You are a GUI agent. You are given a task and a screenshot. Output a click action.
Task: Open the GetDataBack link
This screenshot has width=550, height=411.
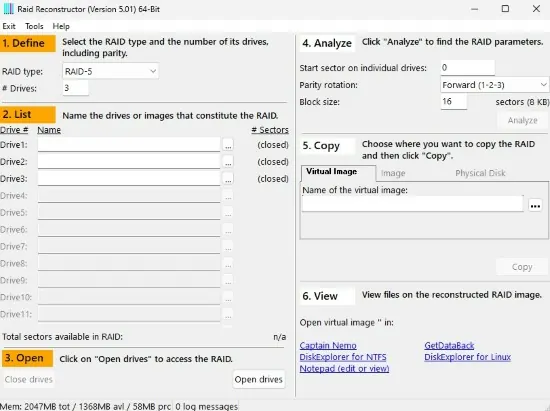pyautogui.click(x=449, y=345)
